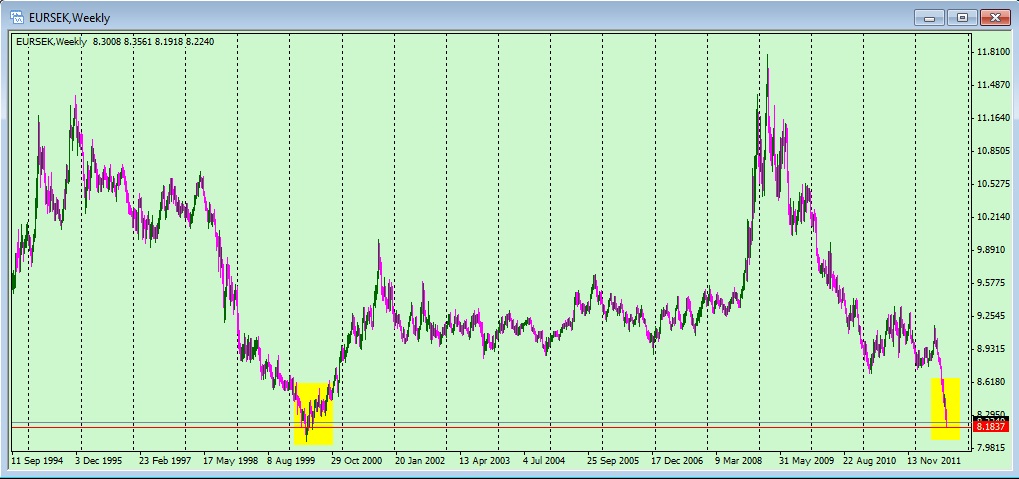Click the '31 May 2009' date label

(x=806, y=460)
